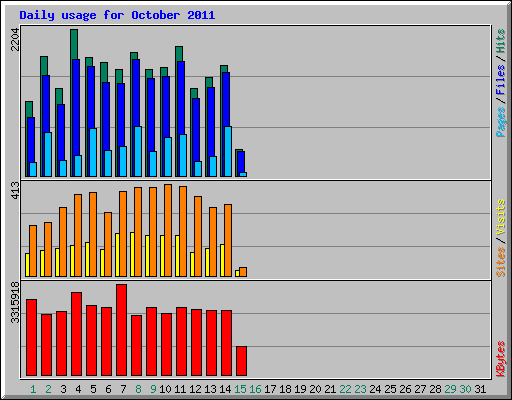This screenshot has width=512, height=400.
Task: Click day label 5 on the x-axis
Action: [93, 389]
